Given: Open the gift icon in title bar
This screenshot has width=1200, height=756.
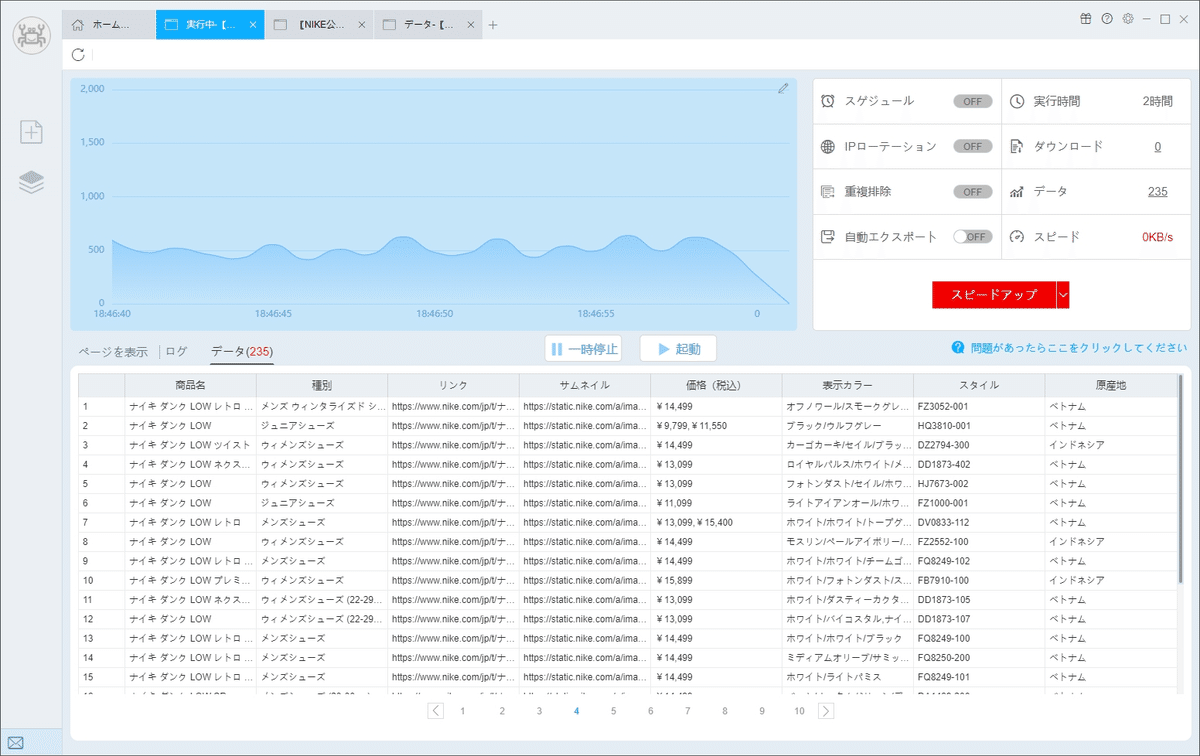Looking at the screenshot, I should (1086, 19).
